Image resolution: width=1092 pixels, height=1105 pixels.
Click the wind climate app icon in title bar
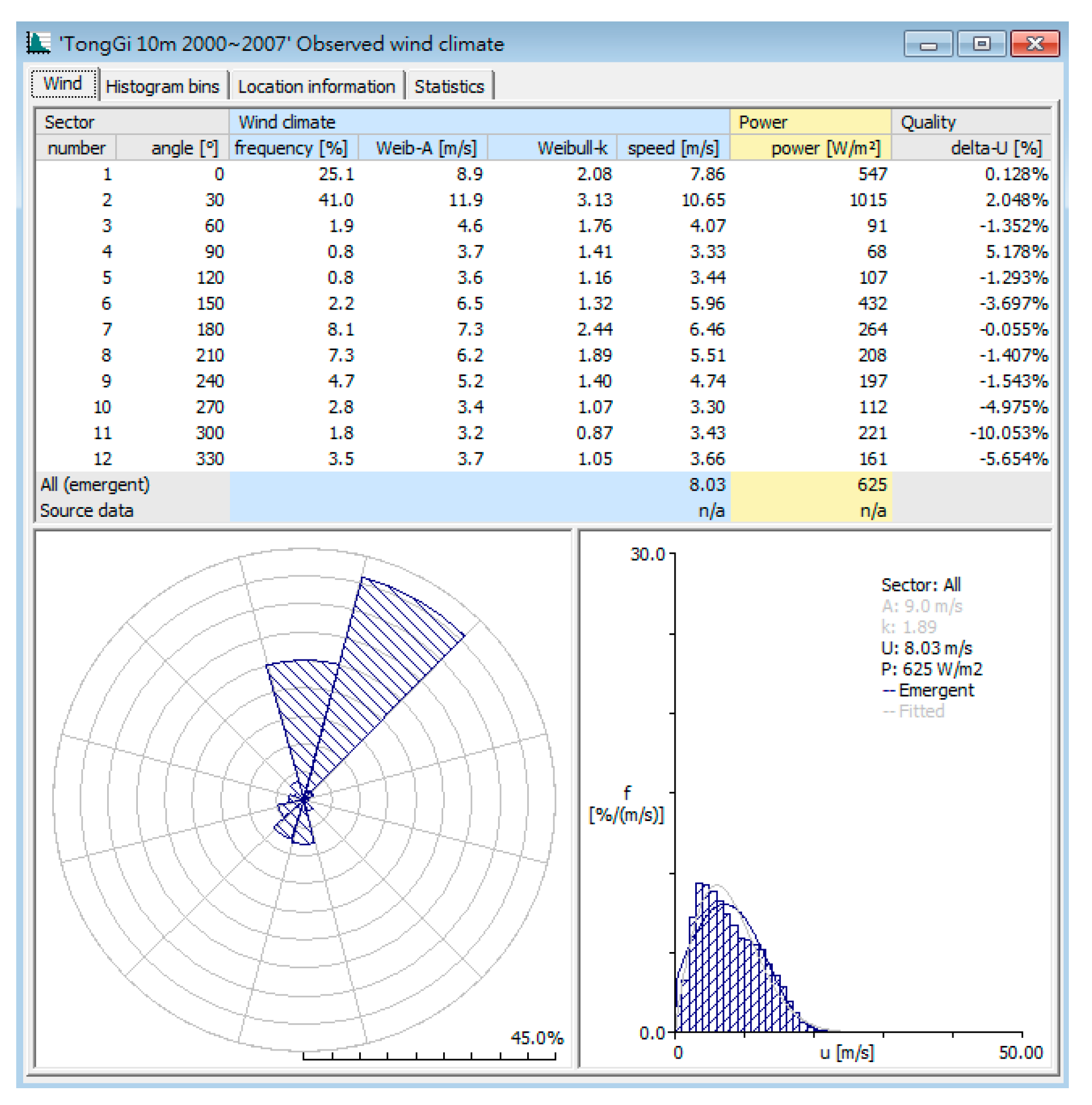click(38, 43)
